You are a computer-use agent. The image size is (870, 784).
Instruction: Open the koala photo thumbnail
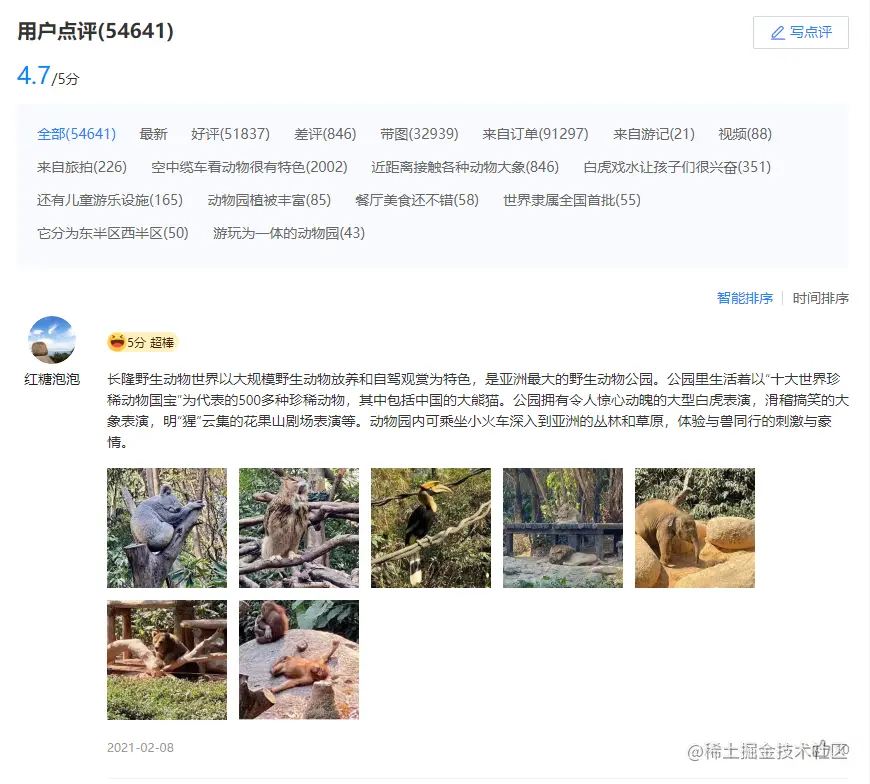pyautogui.click(x=167, y=528)
